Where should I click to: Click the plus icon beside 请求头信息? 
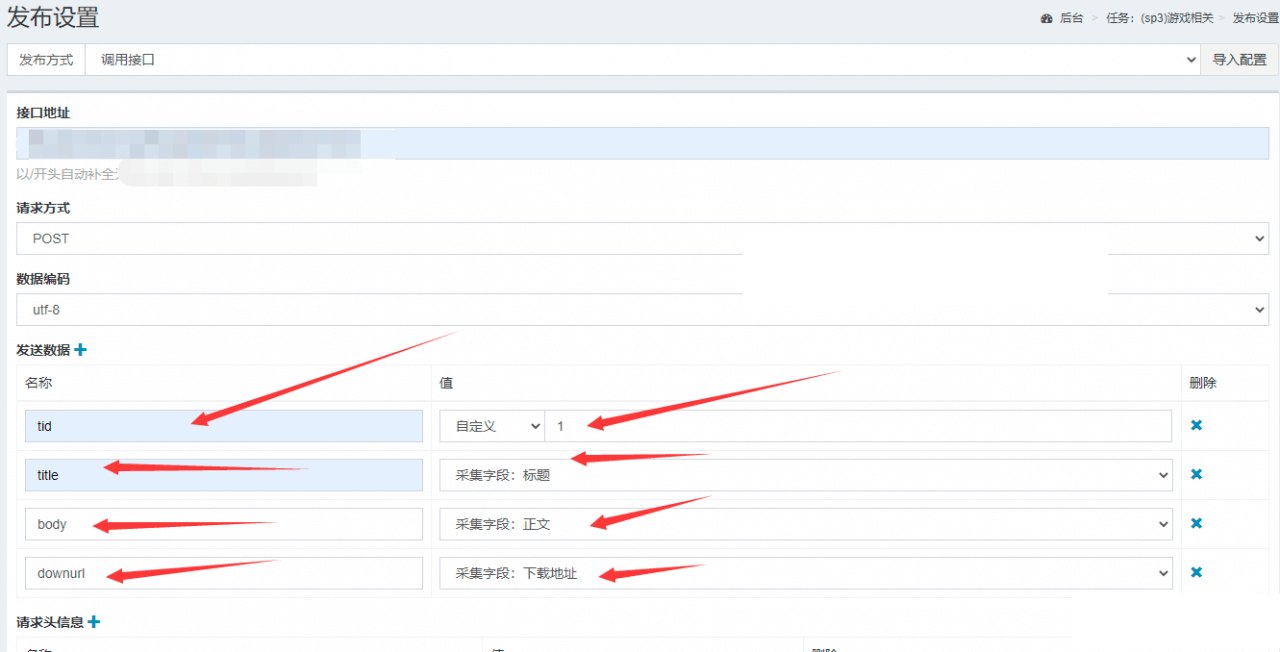[94, 622]
